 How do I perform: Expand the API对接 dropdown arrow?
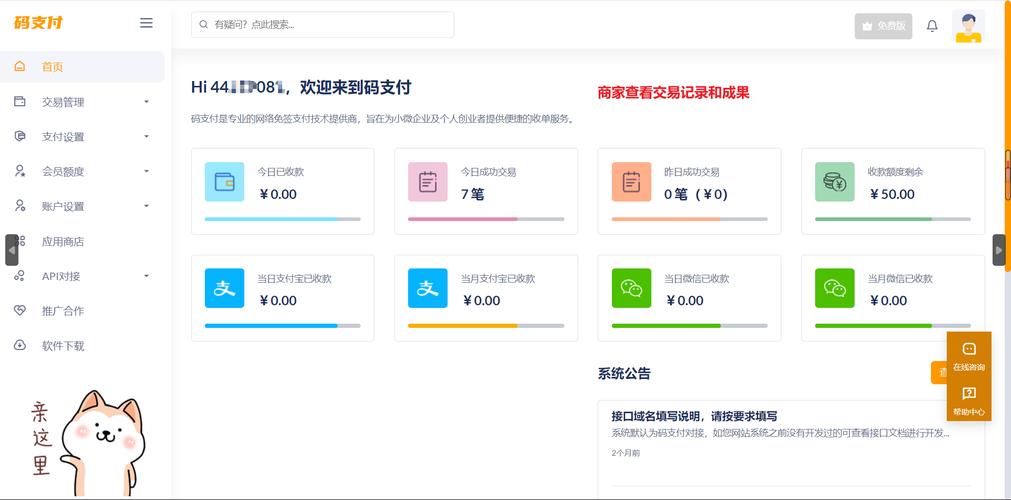coord(146,276)
